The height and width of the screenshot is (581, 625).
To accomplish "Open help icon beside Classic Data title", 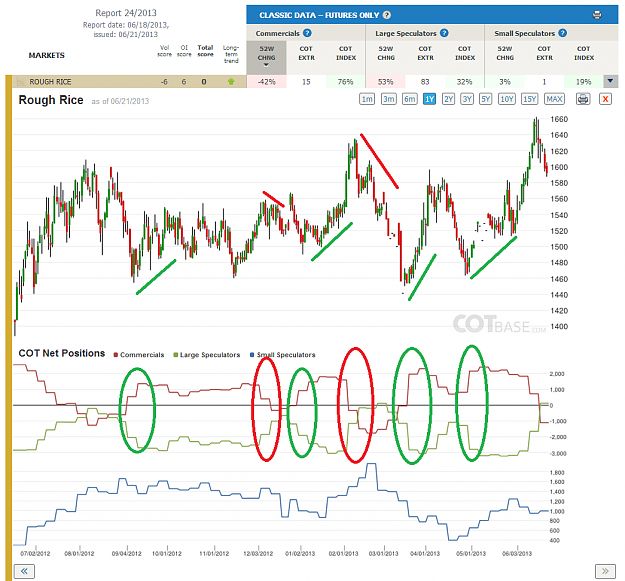I will (387, 15).
